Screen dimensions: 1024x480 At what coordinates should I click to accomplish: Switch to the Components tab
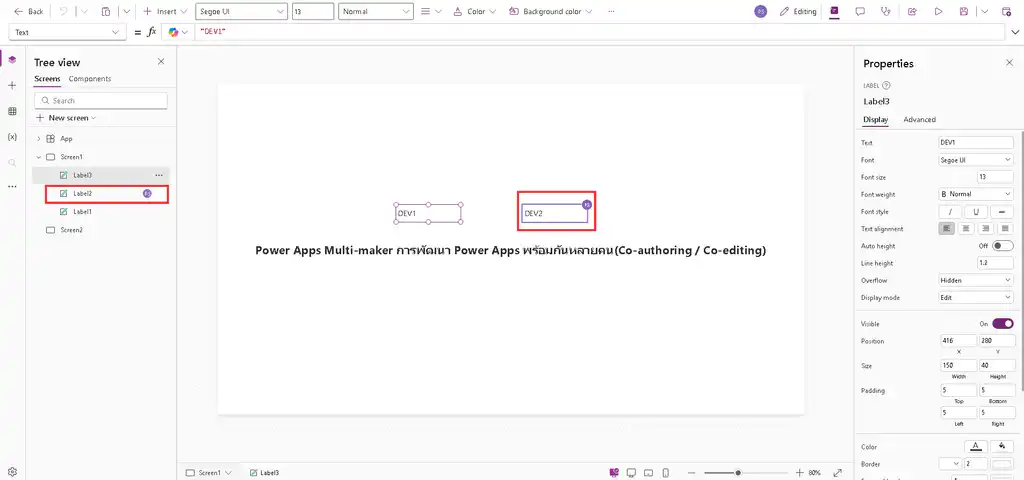[x=90, y=79]
